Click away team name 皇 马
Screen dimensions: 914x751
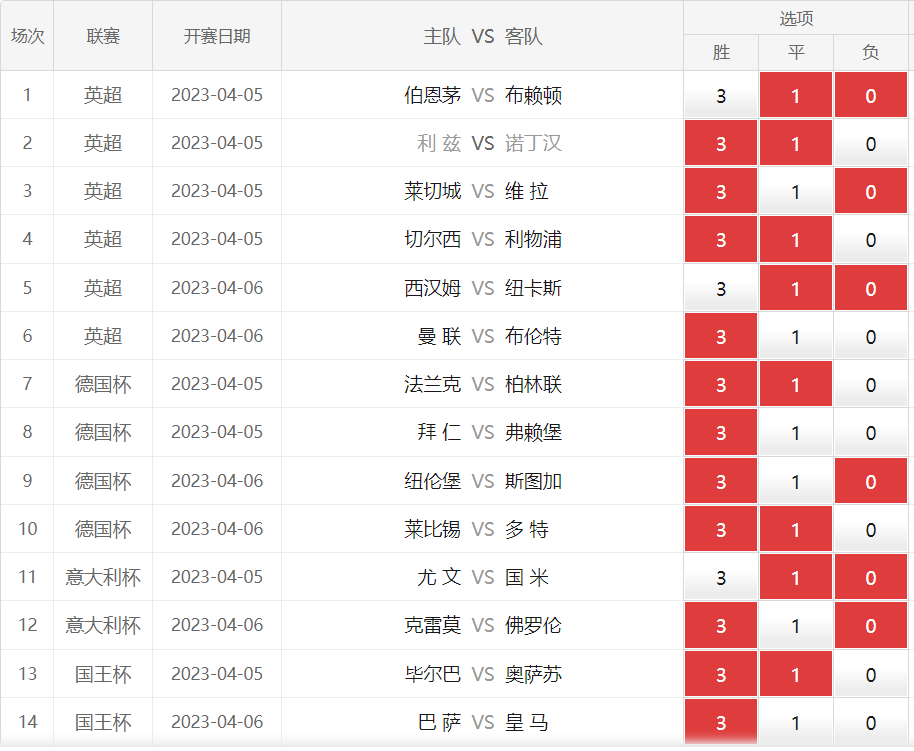(x=527, y=722)
